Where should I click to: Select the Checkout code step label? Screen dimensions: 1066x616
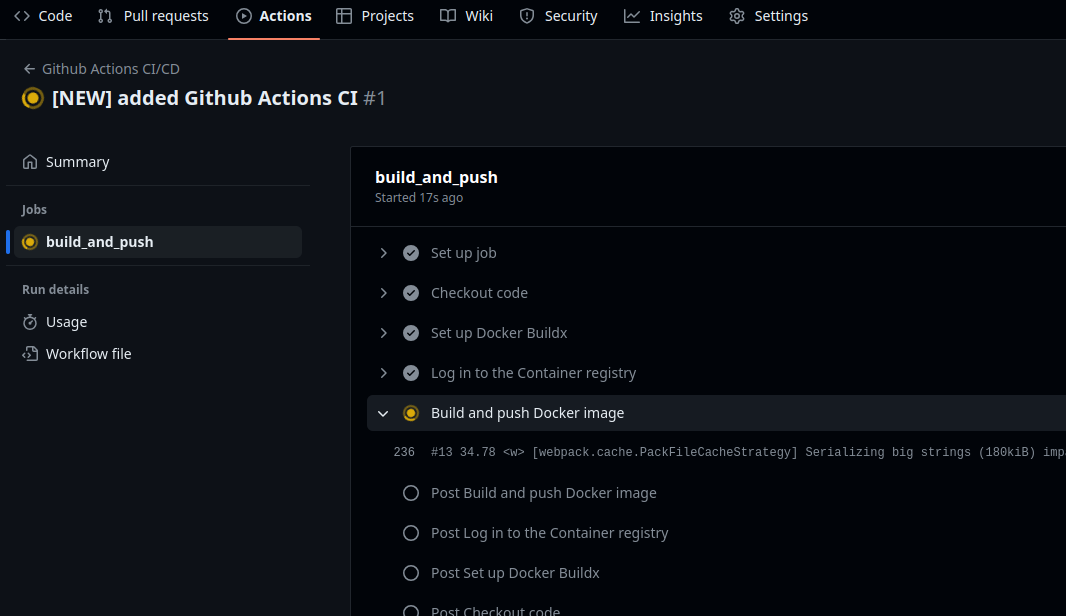pyautogui.click(x=479, y=293)
